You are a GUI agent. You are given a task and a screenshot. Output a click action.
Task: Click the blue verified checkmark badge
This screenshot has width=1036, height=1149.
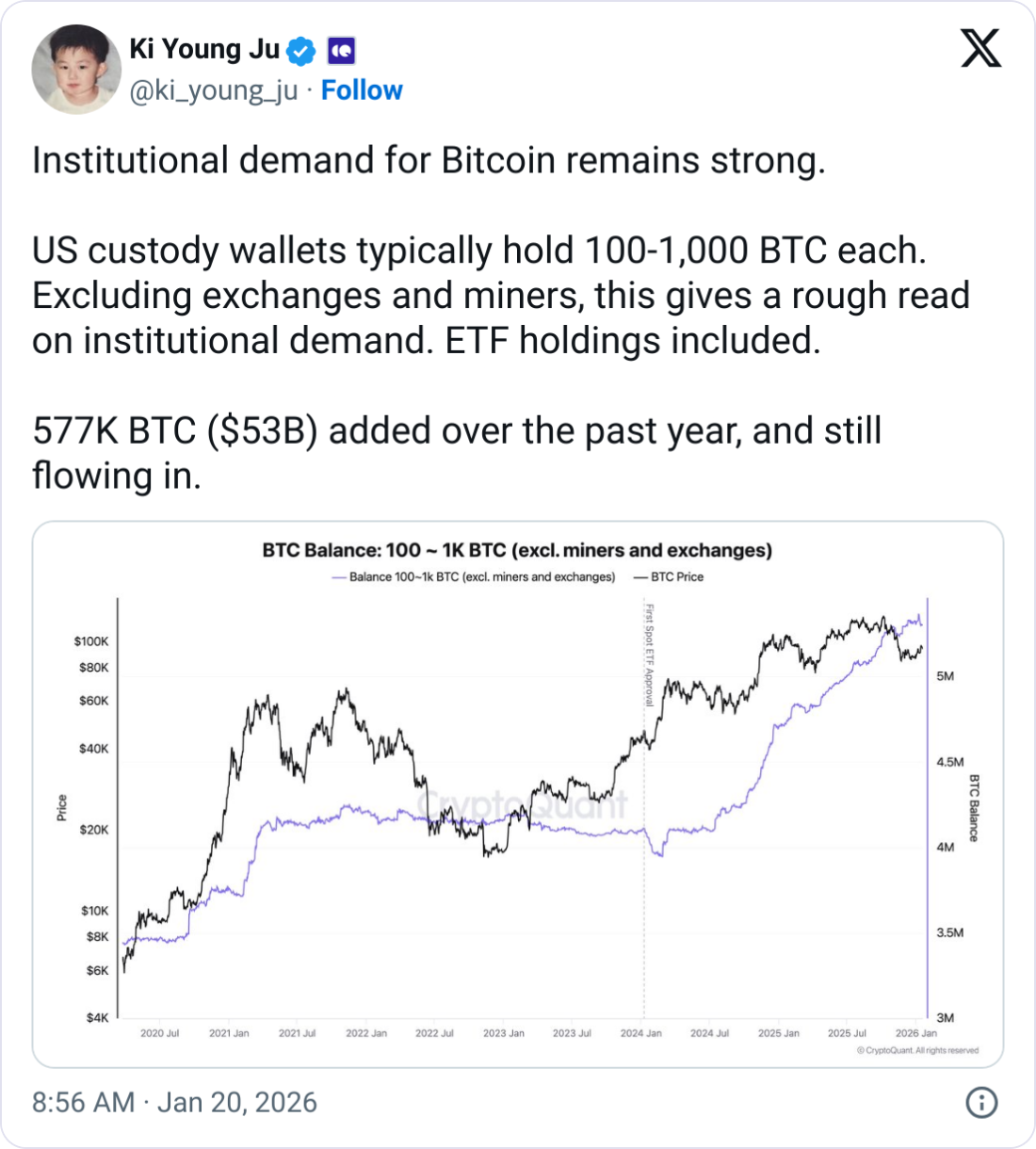pos(300,50)
